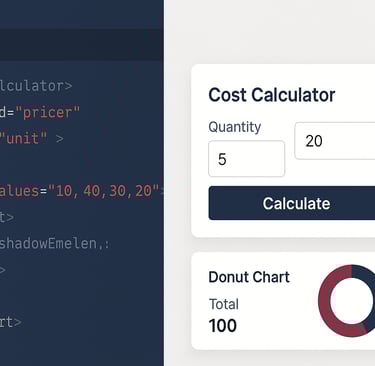
Task: Select the input field showing 20
Action: (x=335, y=141)
